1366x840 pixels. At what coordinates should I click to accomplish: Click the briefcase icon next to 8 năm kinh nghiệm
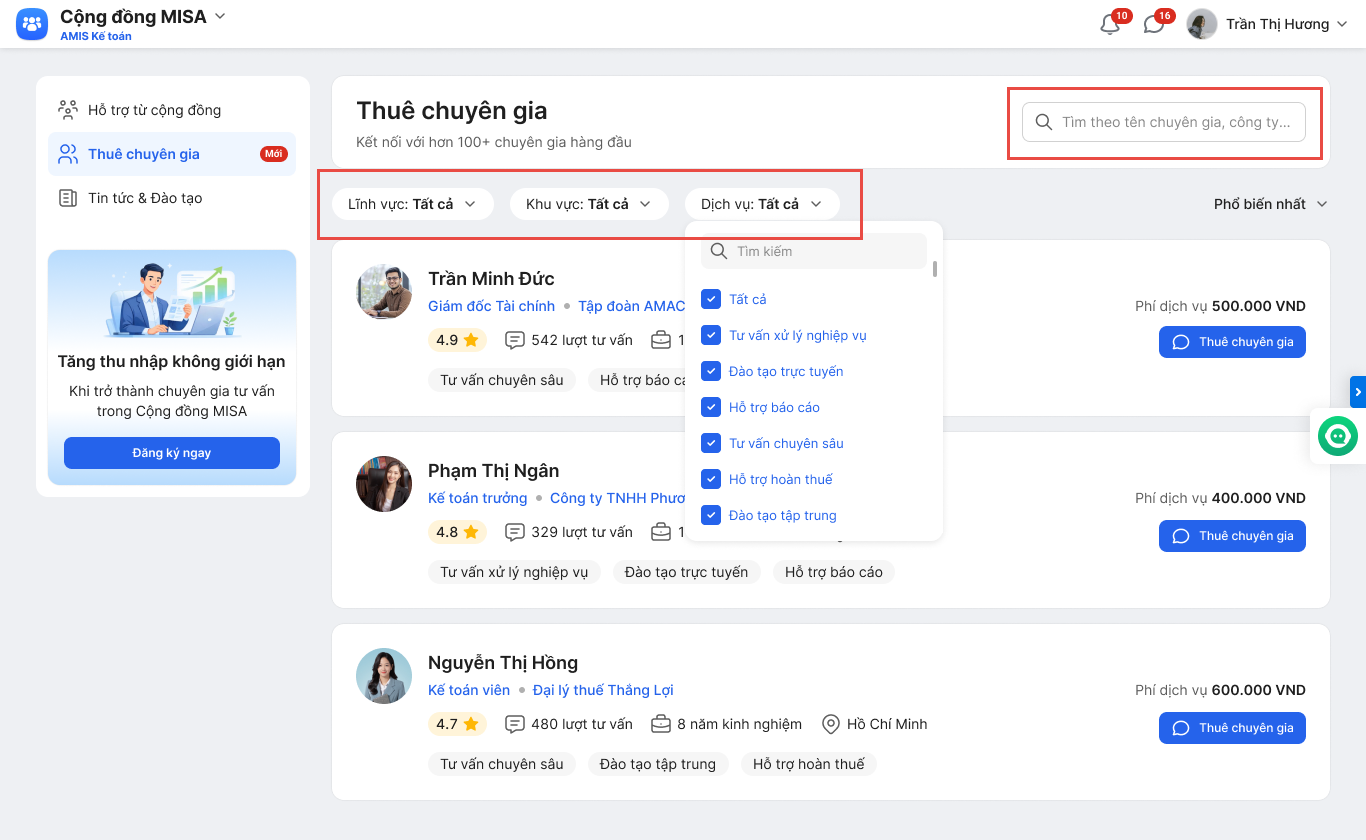pyautogui.click(x=660, y=724)
